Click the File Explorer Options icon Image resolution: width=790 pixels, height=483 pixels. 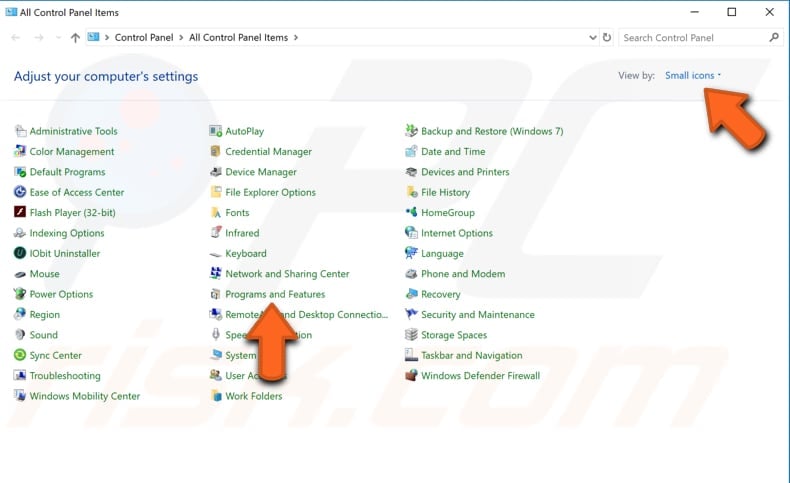(216, 192)
